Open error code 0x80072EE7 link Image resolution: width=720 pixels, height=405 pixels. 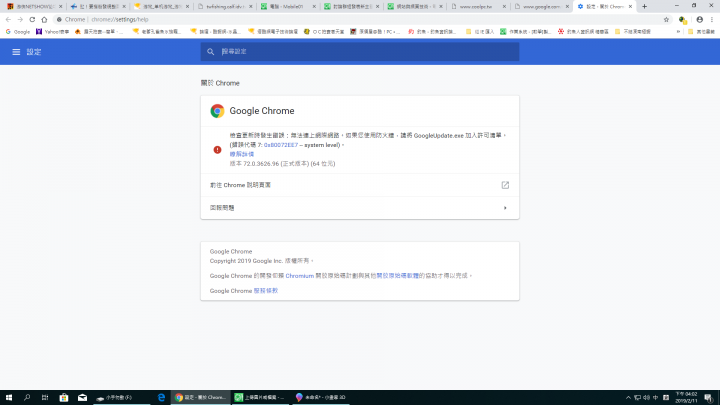[281, 145]
